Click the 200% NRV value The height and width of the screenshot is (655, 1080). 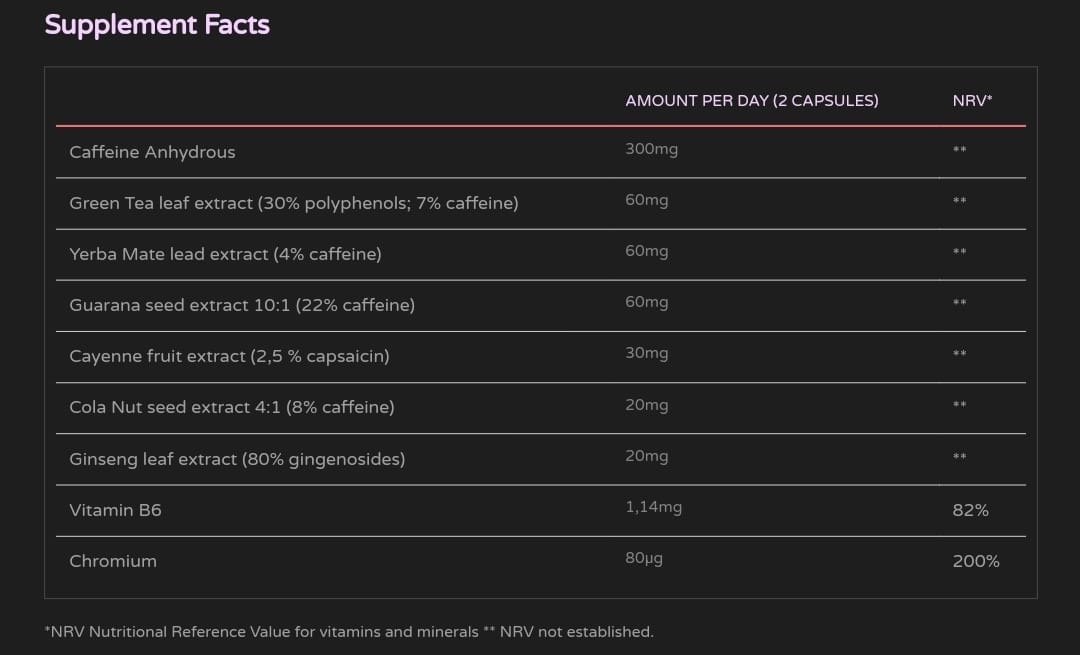975,561
